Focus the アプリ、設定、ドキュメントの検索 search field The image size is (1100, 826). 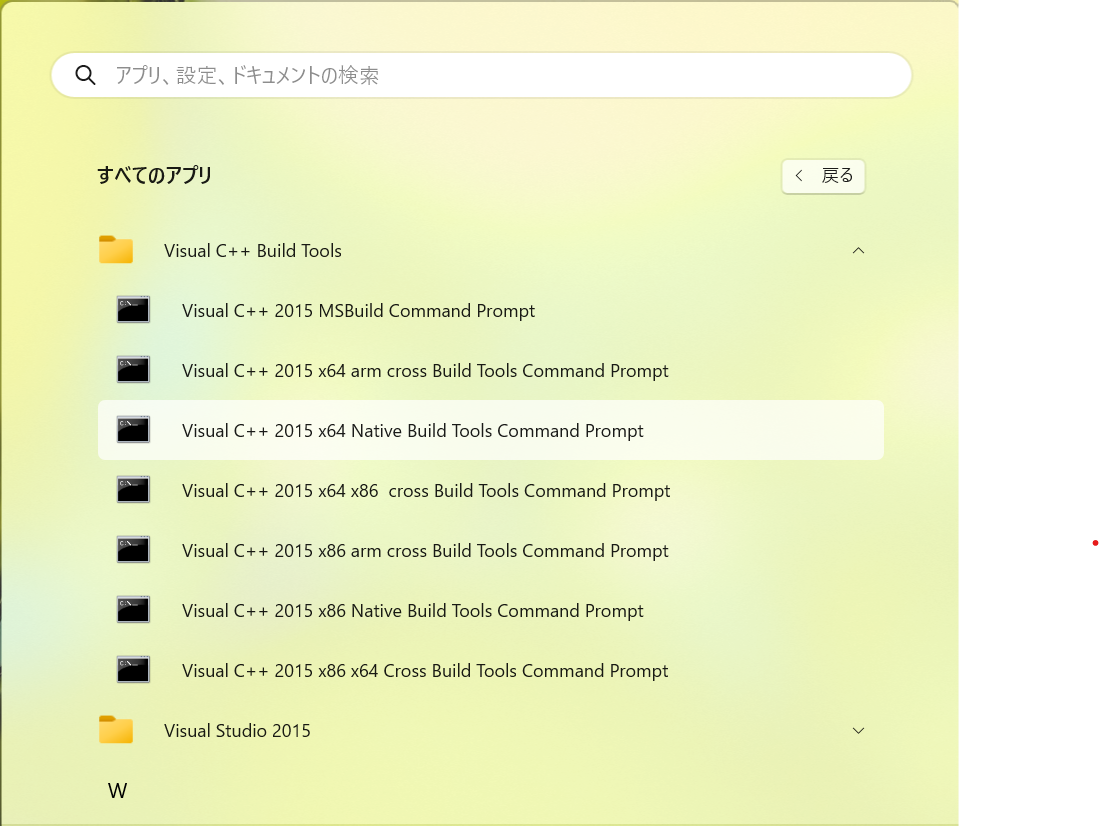481,75
